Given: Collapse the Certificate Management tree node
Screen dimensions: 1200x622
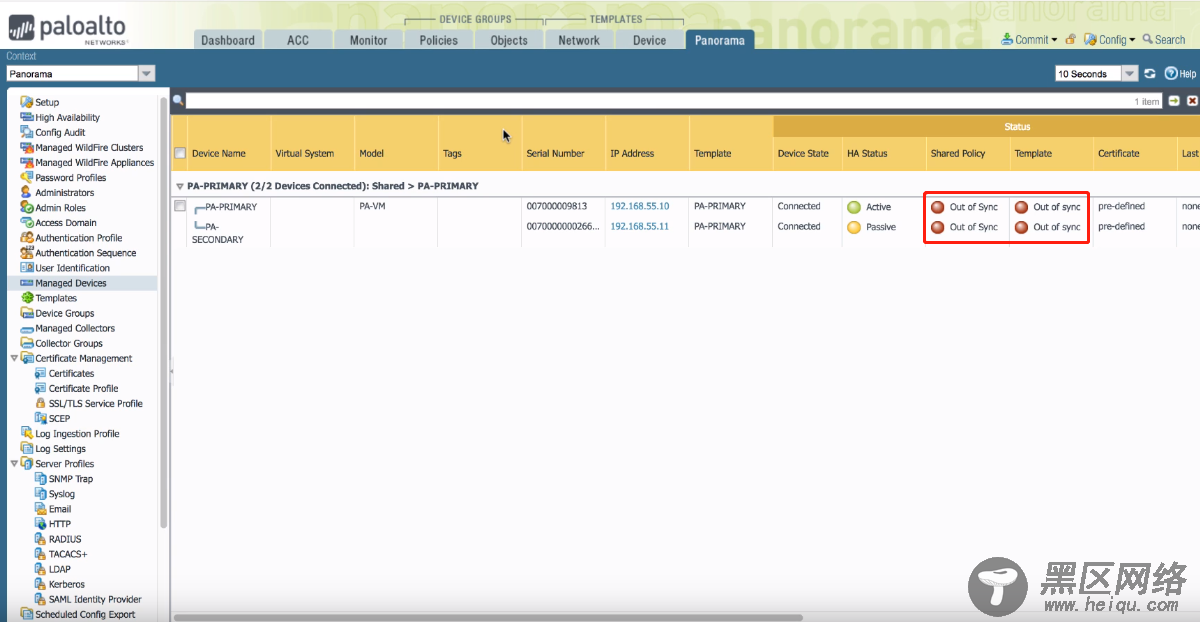Looking at the screenshot, I should coord(13,358).
